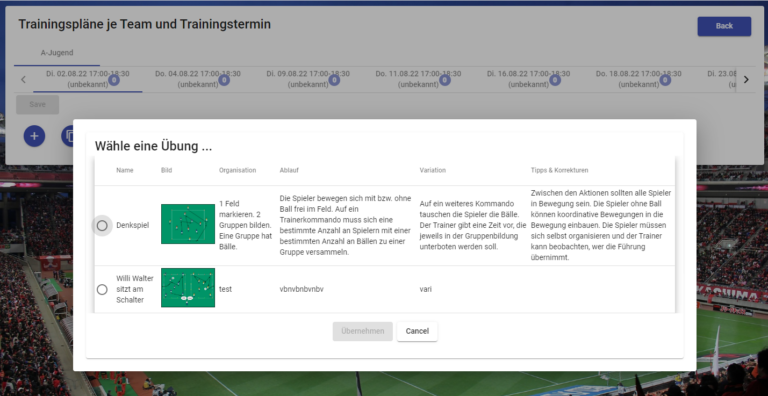Select the Willi Walter sitzt am Schalter radio button

102,290
